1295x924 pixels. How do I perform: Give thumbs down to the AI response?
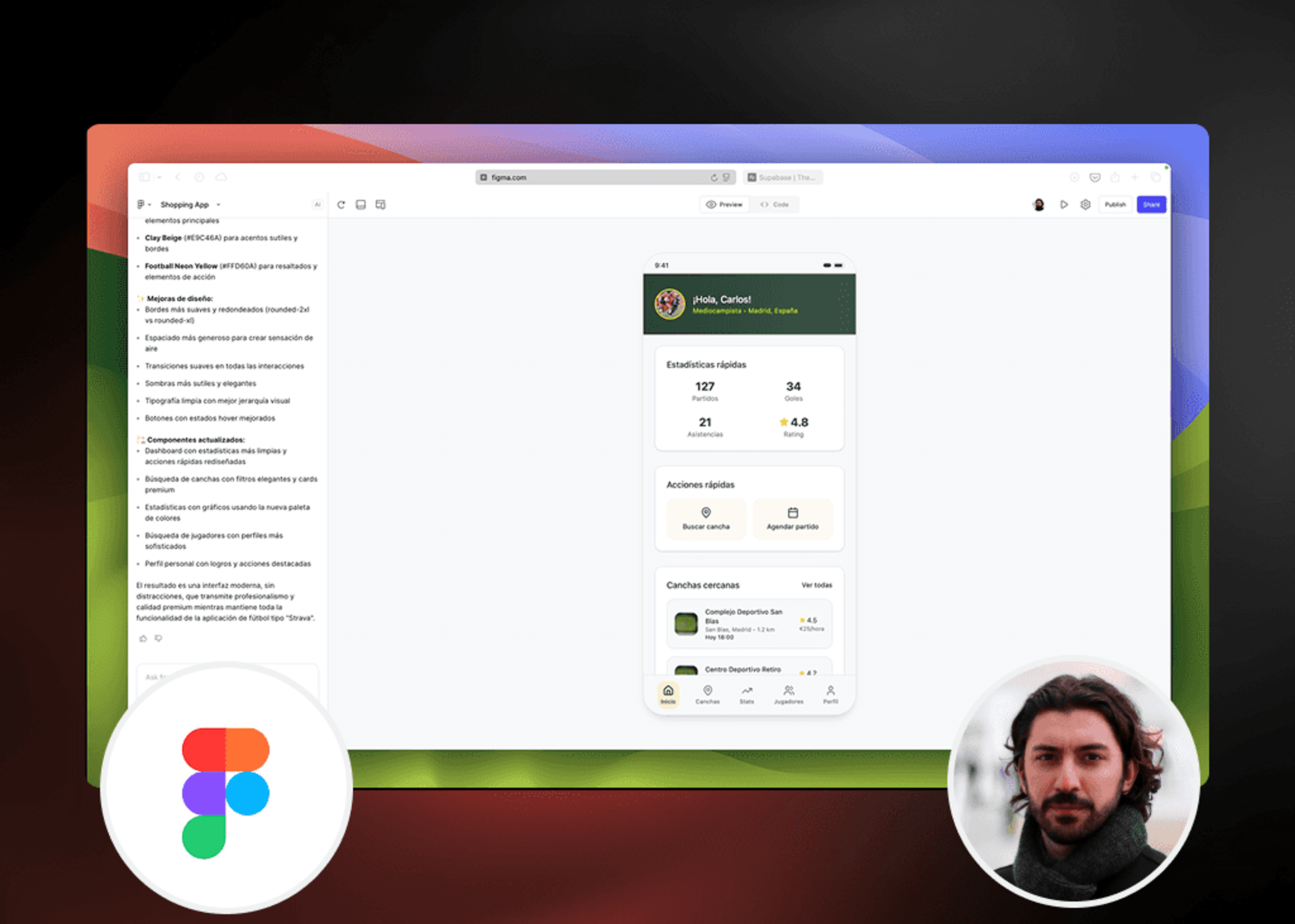(x=158, y=638)
